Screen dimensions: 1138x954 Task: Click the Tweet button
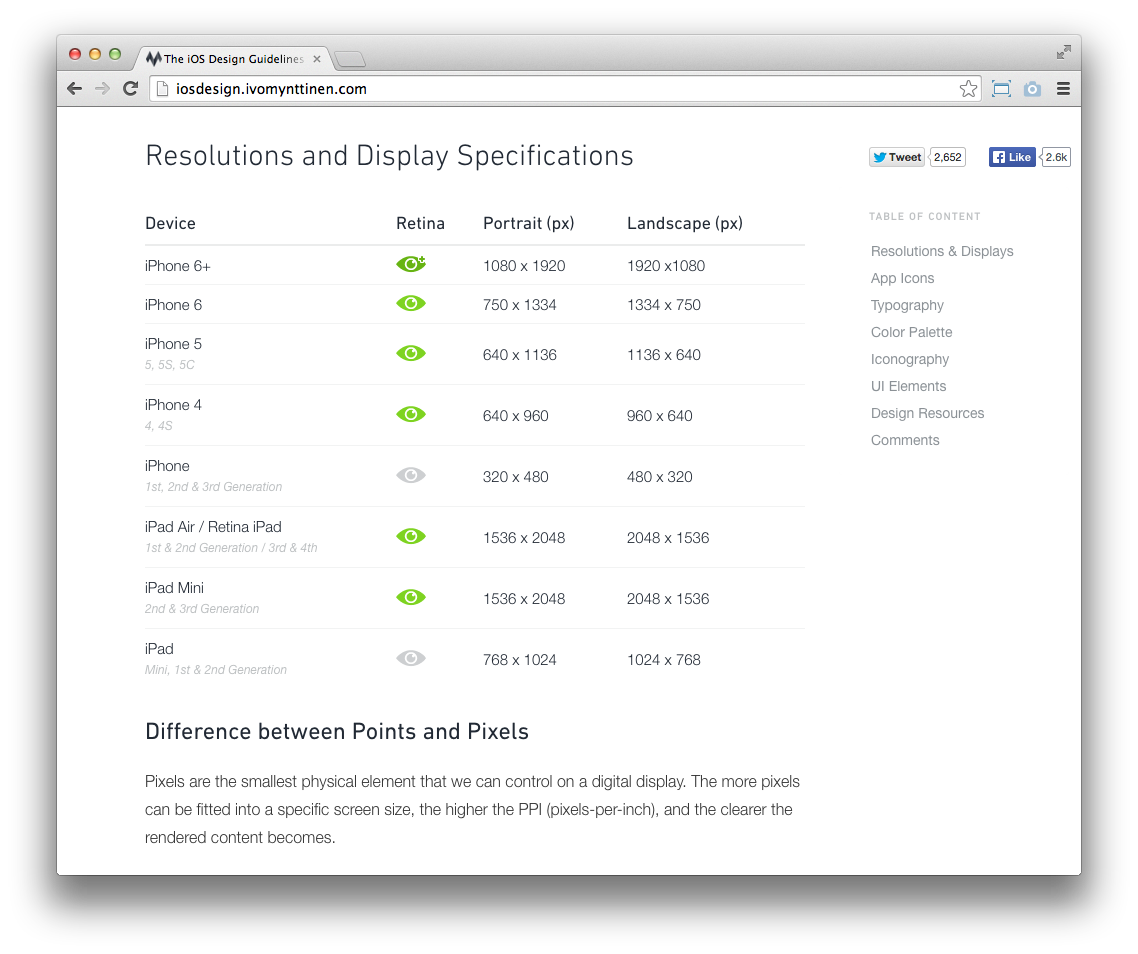tap(896, 157)
